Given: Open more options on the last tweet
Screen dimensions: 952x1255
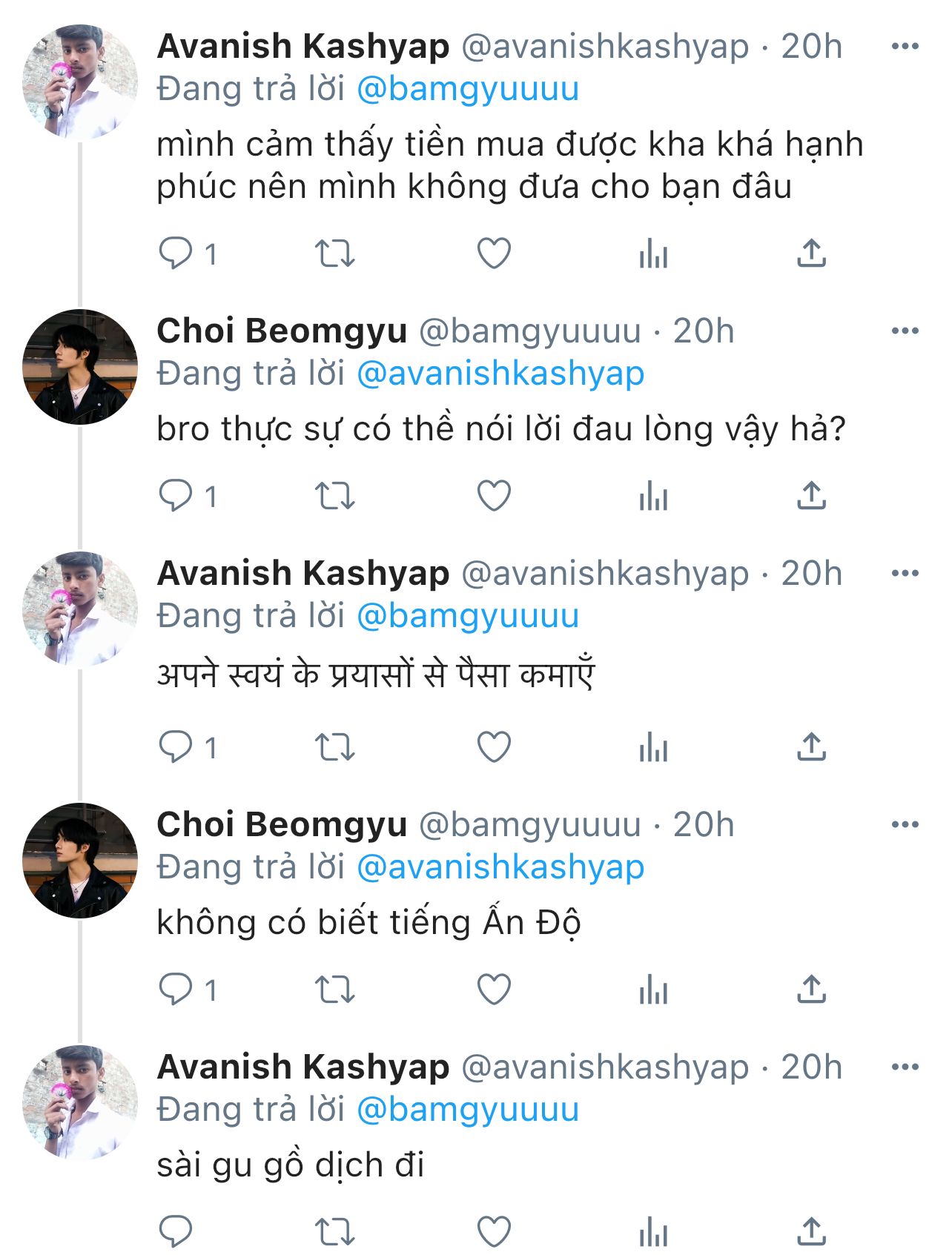Looking at the screenshot, I should click(905, 1067).
